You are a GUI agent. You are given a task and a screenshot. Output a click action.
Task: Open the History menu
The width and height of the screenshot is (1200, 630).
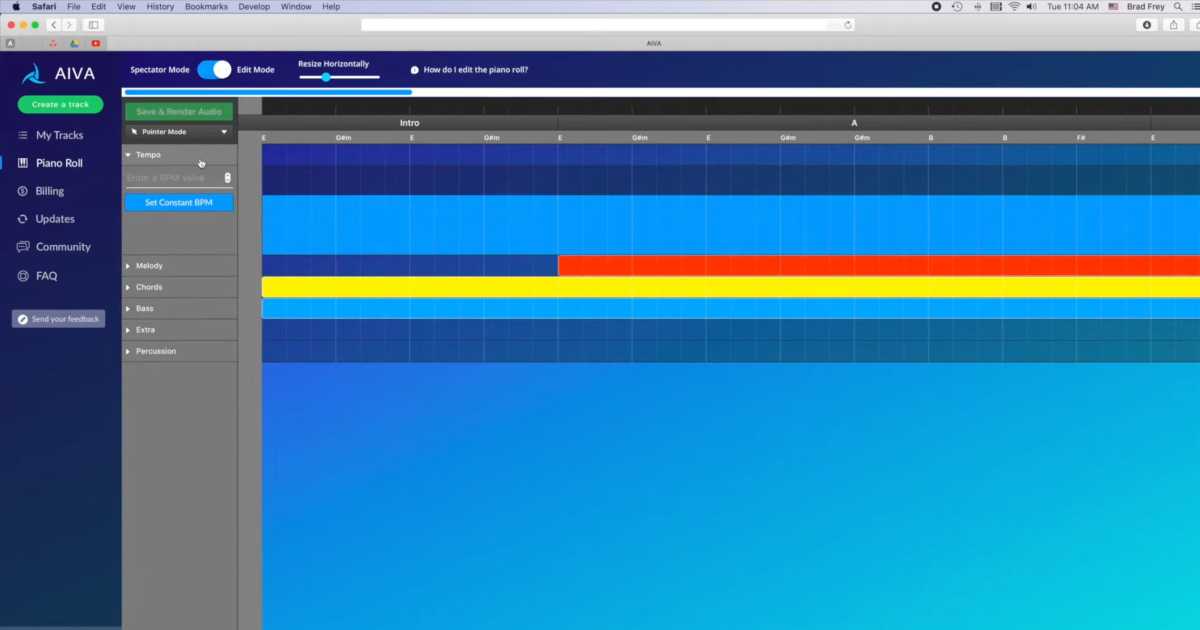(160, 6)
